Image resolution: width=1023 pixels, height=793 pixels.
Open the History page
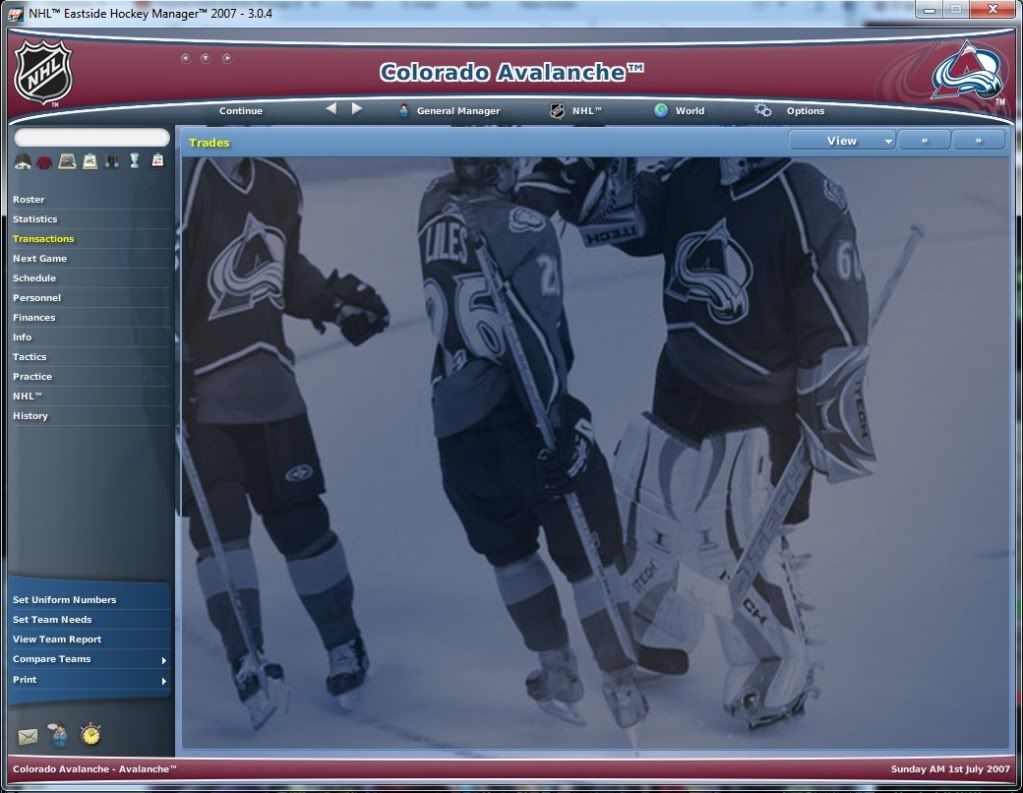tap(91, 416)
